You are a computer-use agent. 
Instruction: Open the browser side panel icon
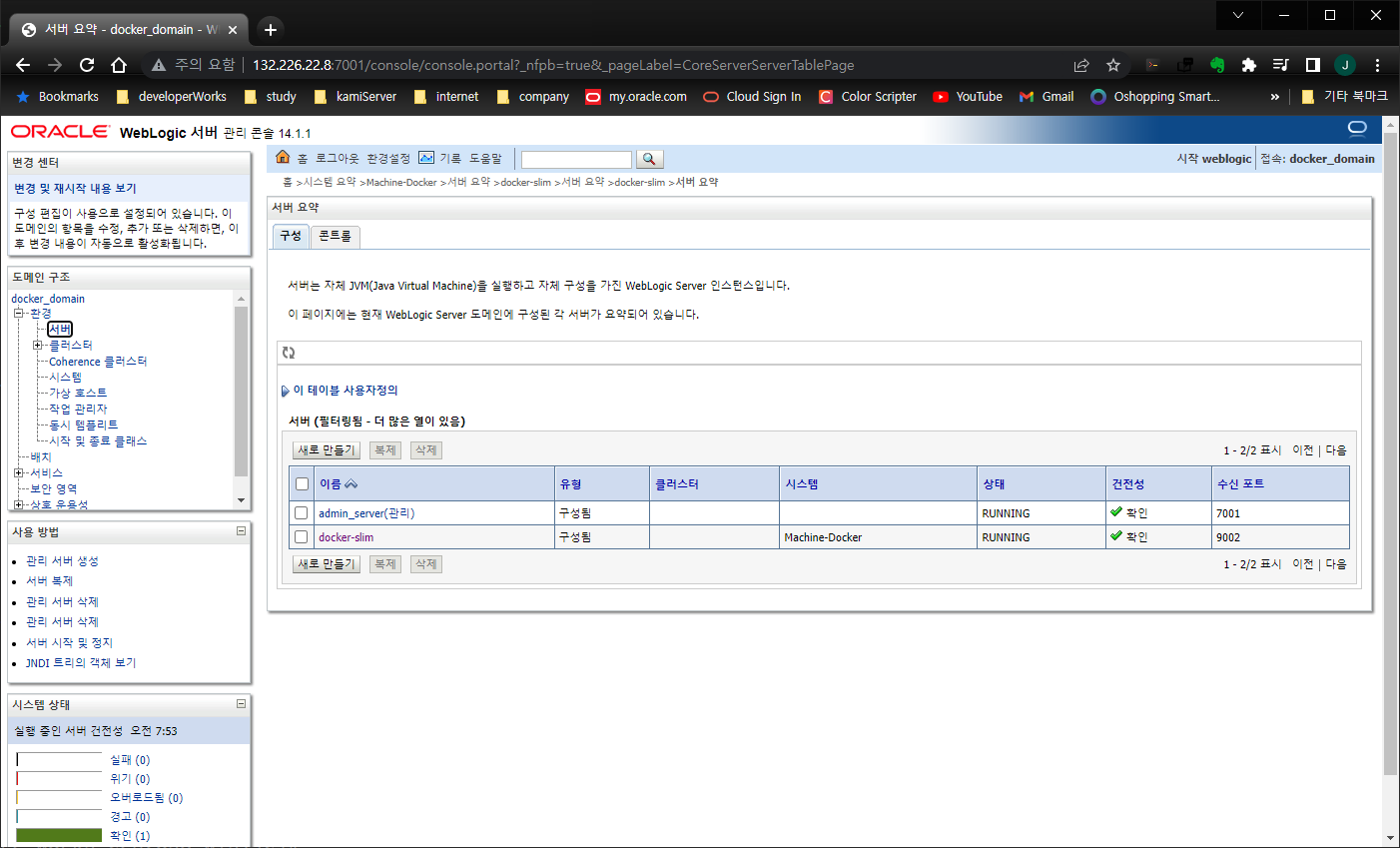[1313, 65]
